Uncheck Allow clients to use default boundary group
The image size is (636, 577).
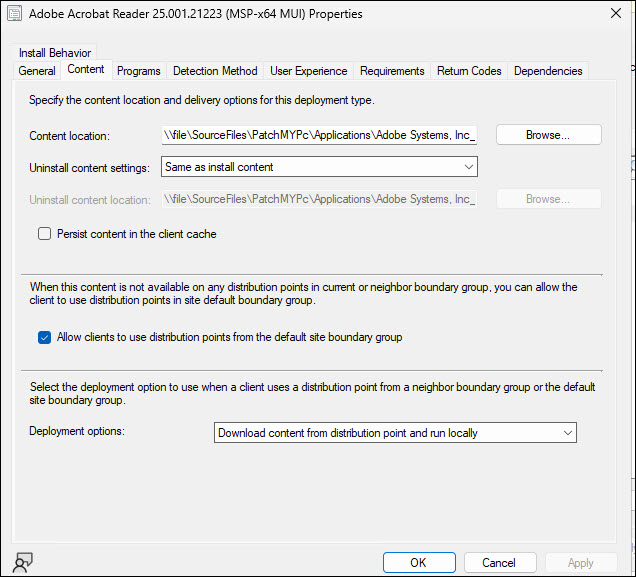[x=44, y=337]
